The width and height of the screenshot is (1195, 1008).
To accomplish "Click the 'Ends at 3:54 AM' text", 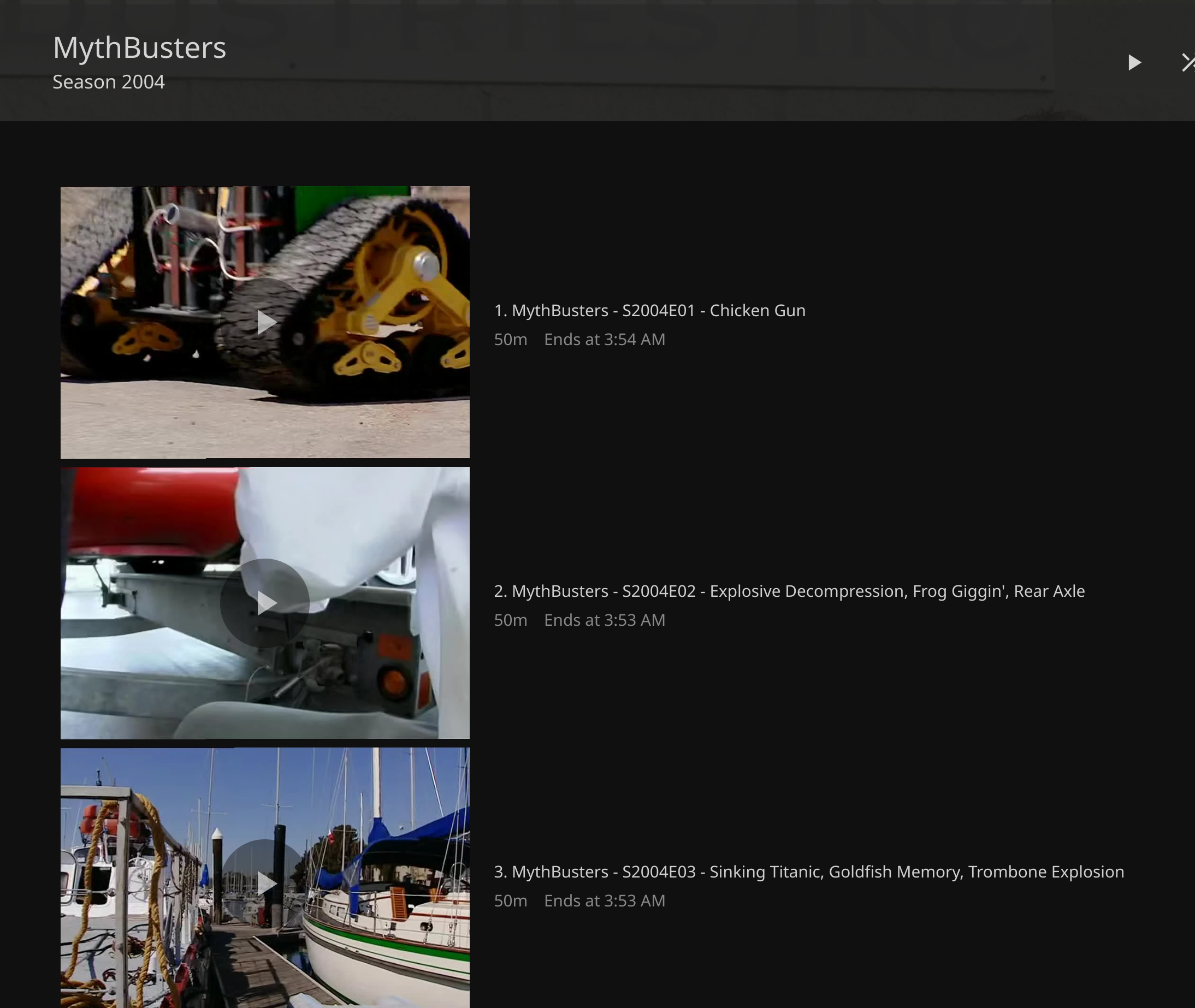I will (x=604, y=340).
